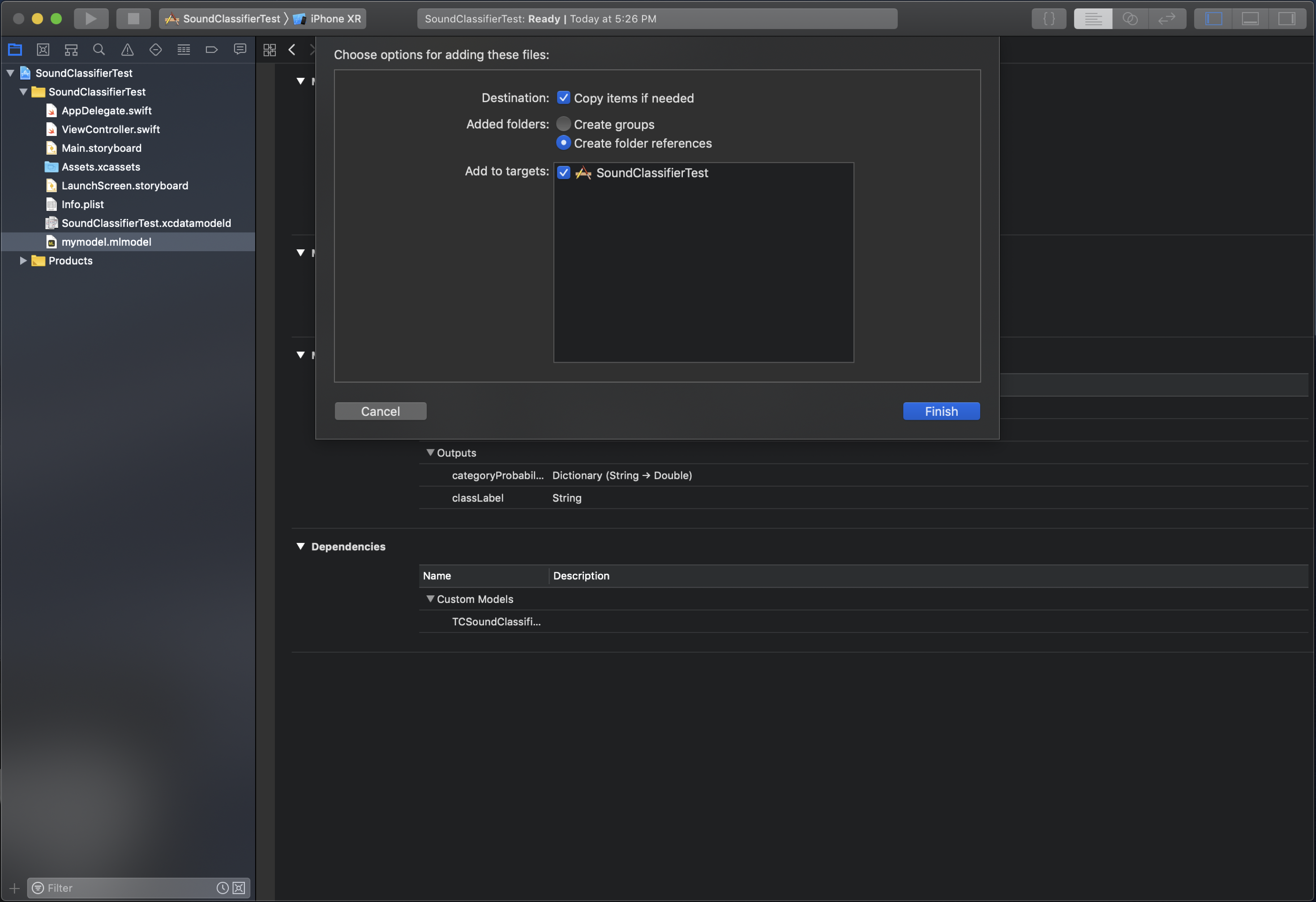This screenshot has width=1316, height=902.
Task: Expand the Products folder
Action: pyautogui.click(x=23, y=261)
